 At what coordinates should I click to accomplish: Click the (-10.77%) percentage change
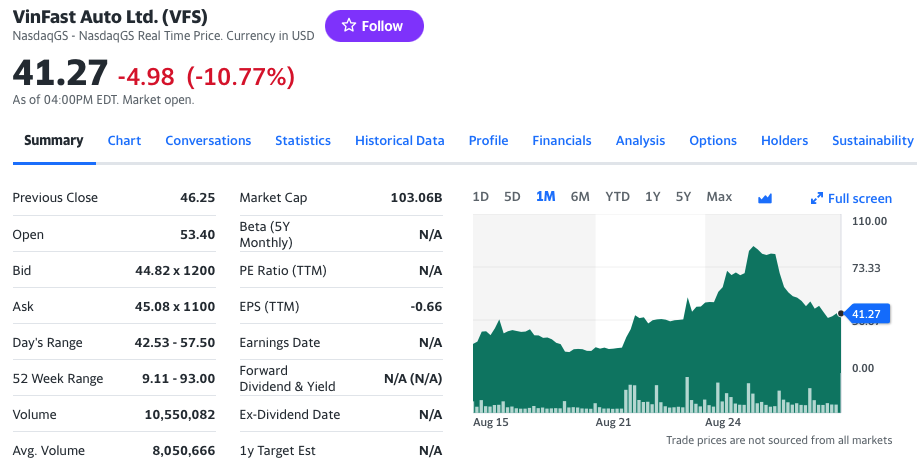(x=241, y=77)
